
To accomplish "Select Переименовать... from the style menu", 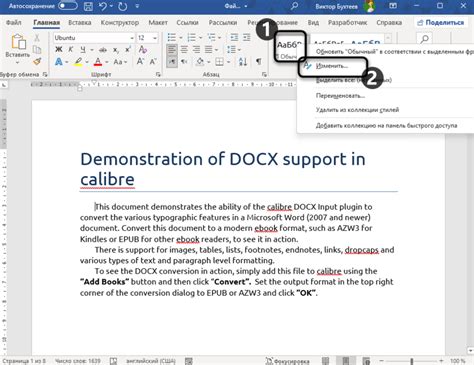I will click(x=340, y=96).
